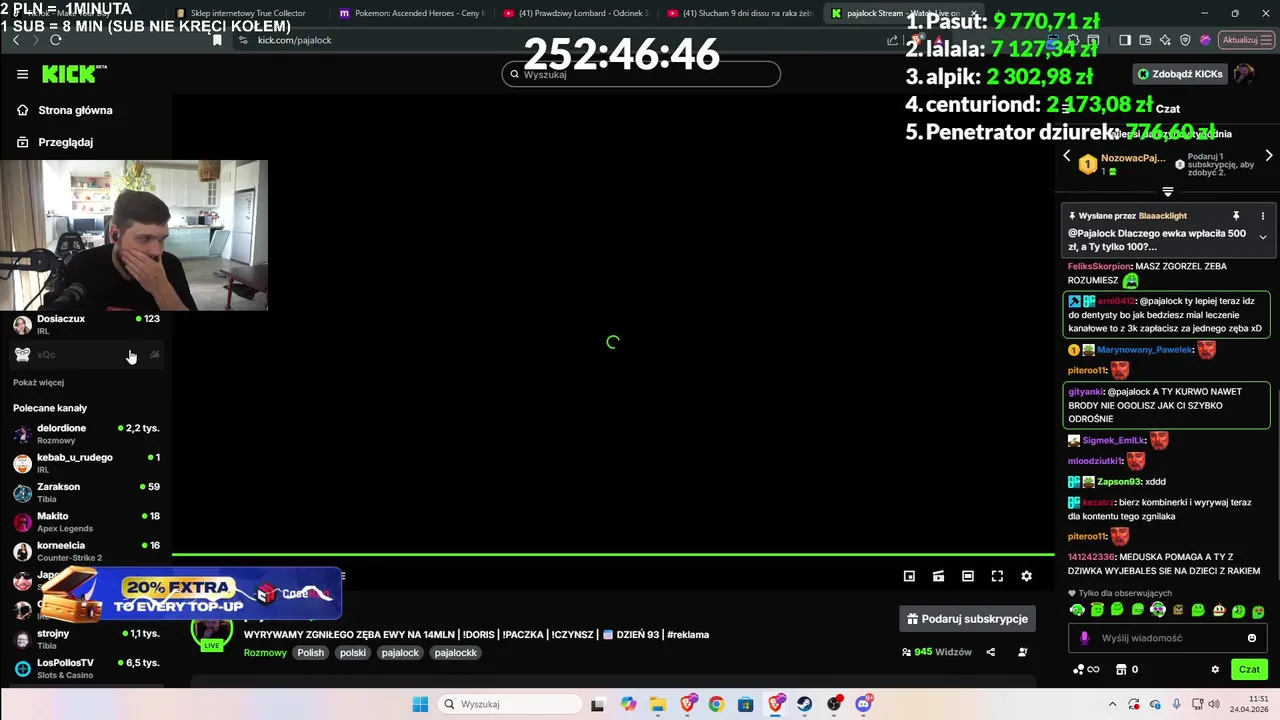Select the pajalockk tag

(x=456, y=653)
